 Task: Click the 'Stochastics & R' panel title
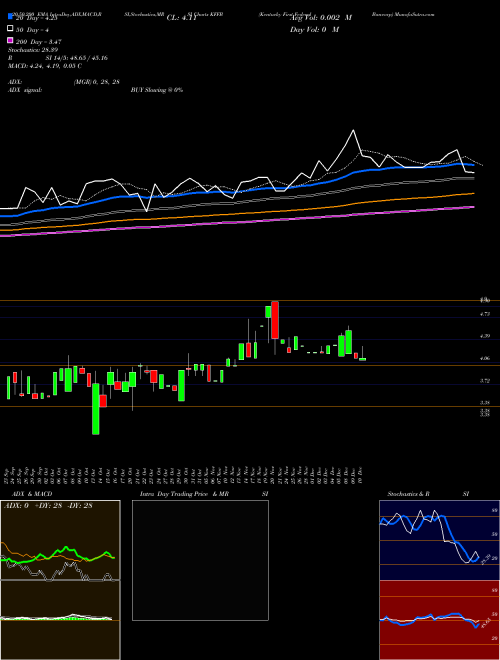408,494
